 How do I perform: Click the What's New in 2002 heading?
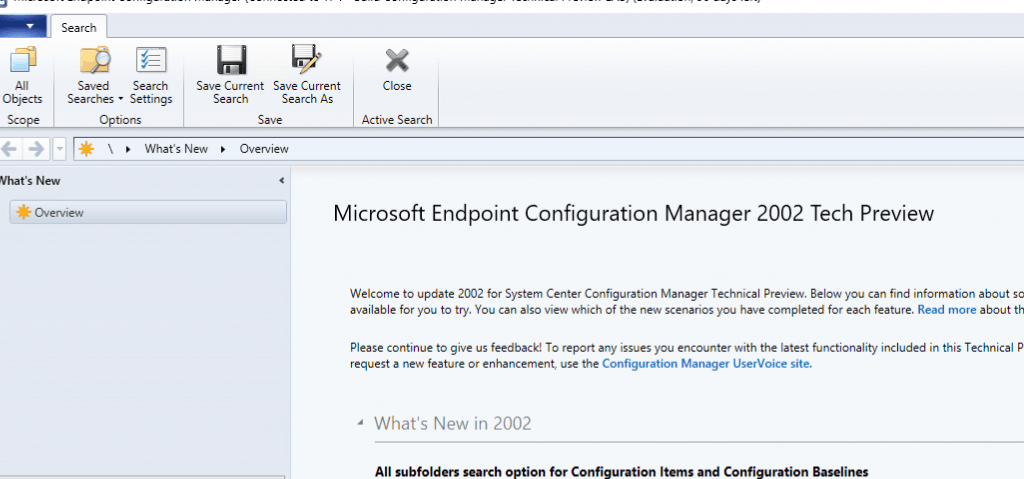453,423
